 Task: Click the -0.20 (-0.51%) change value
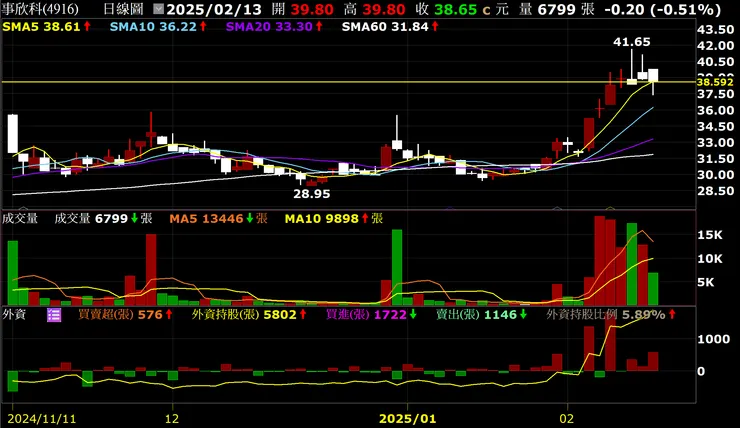[x=662, y=9]
